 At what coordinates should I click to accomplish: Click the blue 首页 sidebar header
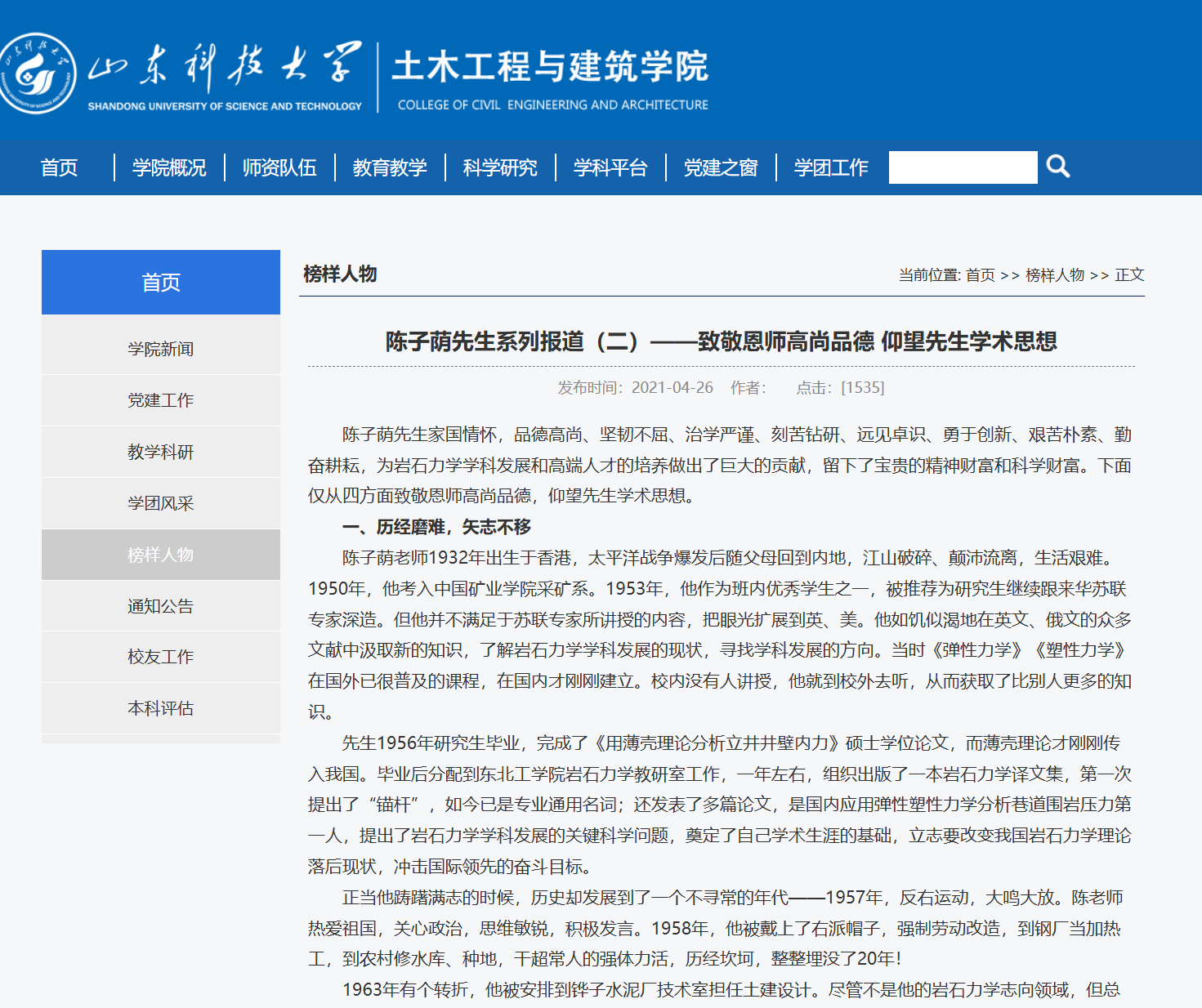tap(161, 283)
